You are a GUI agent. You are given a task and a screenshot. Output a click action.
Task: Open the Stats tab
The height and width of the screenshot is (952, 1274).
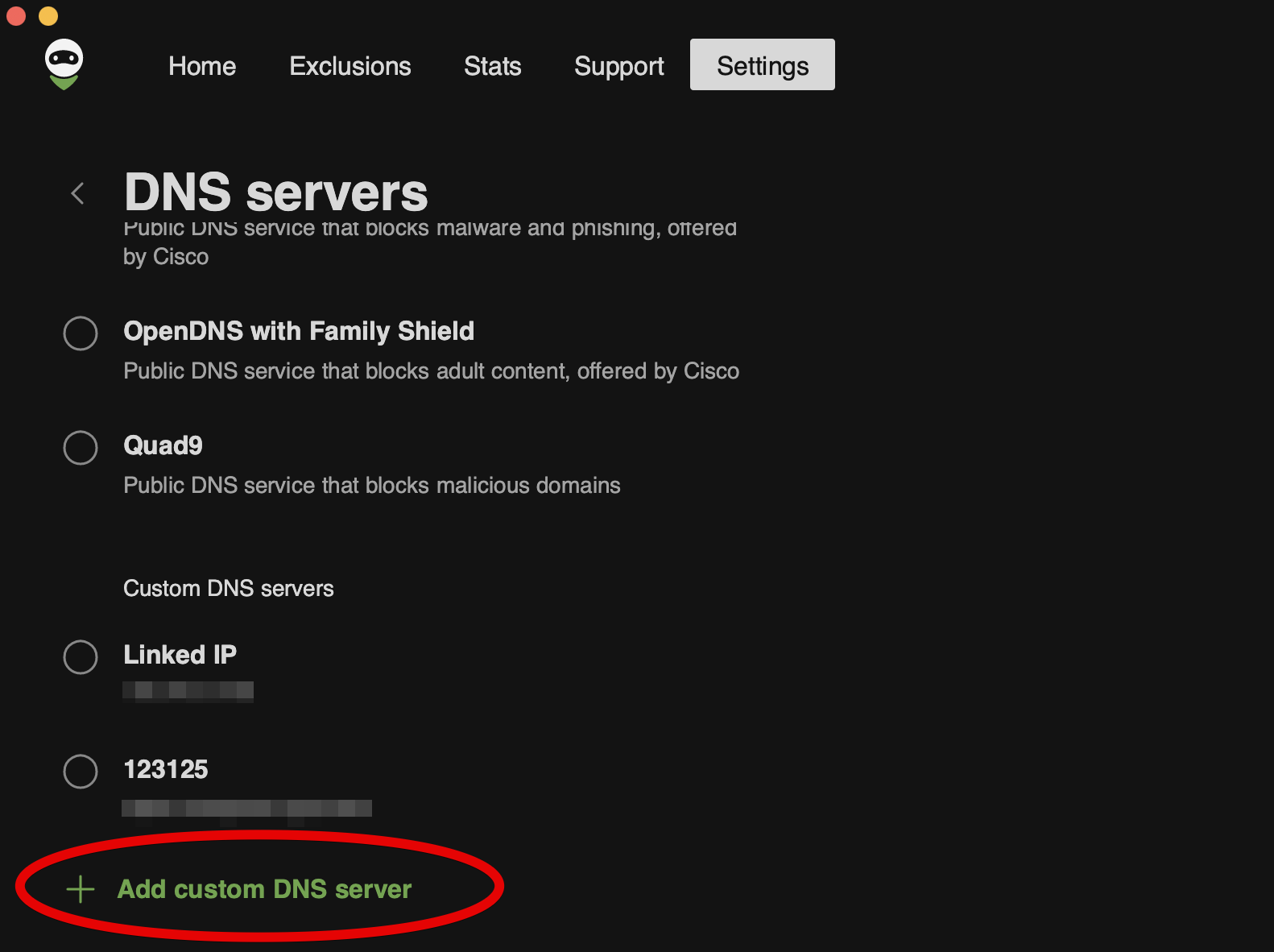click(x=493, y=65)
